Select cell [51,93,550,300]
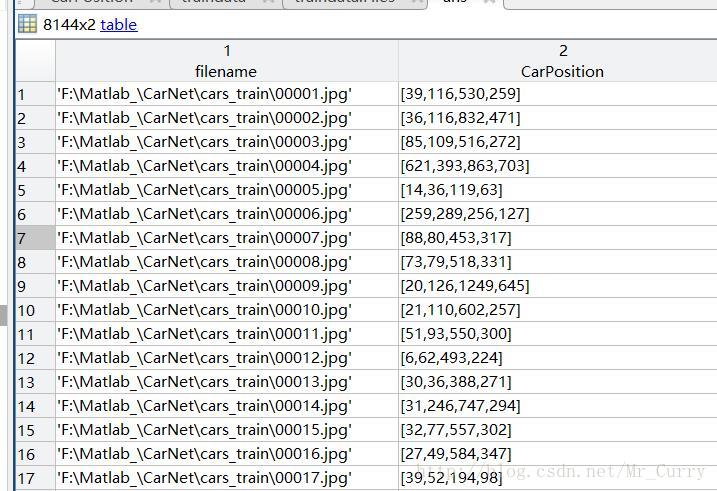This screenshot has height=491, width=717. (558, 334)
